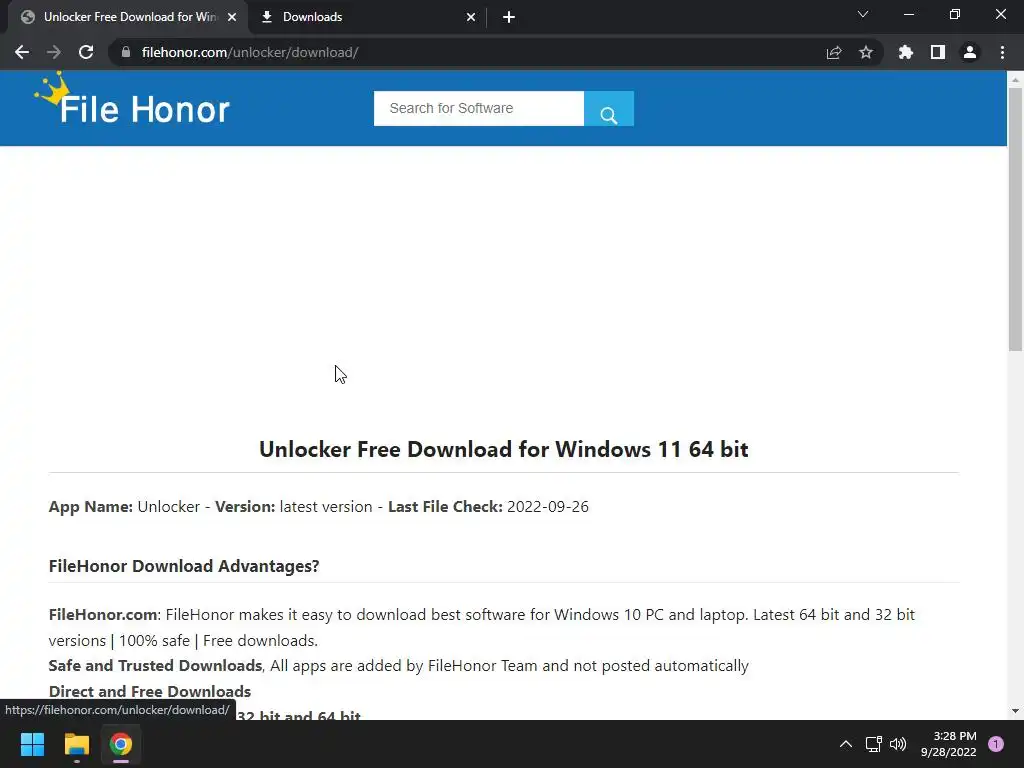Click the blue search magnifier button

point(609,108)
